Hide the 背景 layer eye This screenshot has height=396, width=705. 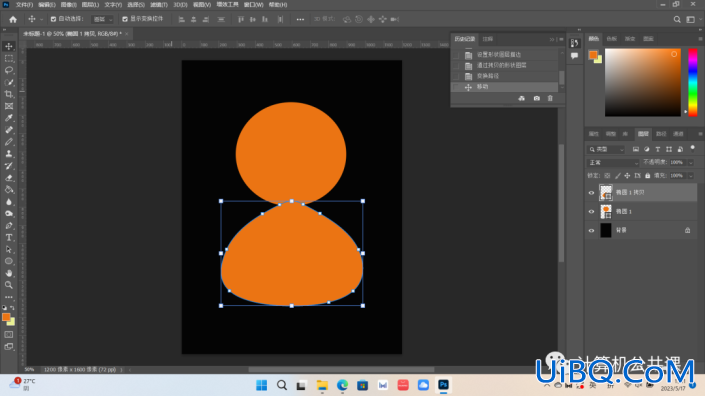tap(591, 231)
